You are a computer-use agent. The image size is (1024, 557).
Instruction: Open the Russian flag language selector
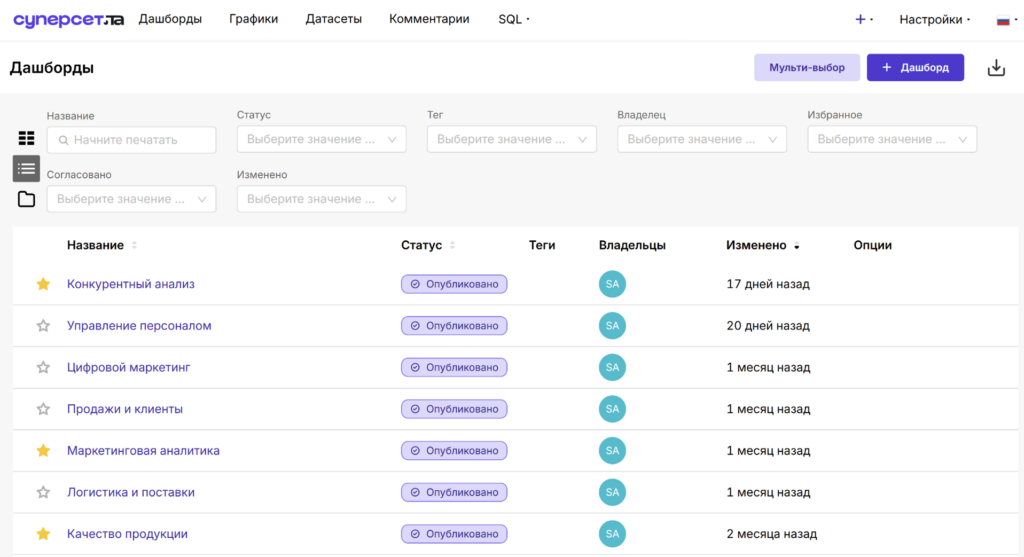coord(1006,20)
